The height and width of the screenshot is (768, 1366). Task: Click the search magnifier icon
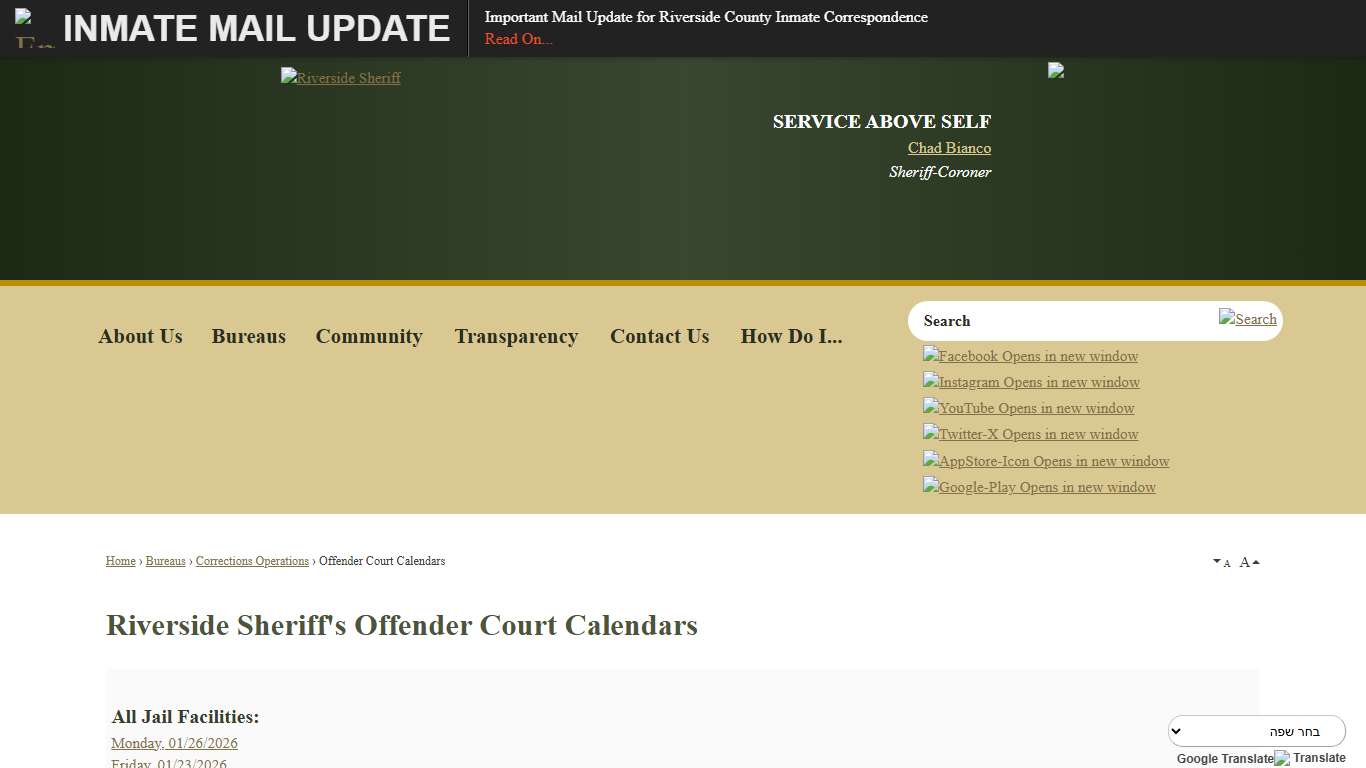point(1248,319)
